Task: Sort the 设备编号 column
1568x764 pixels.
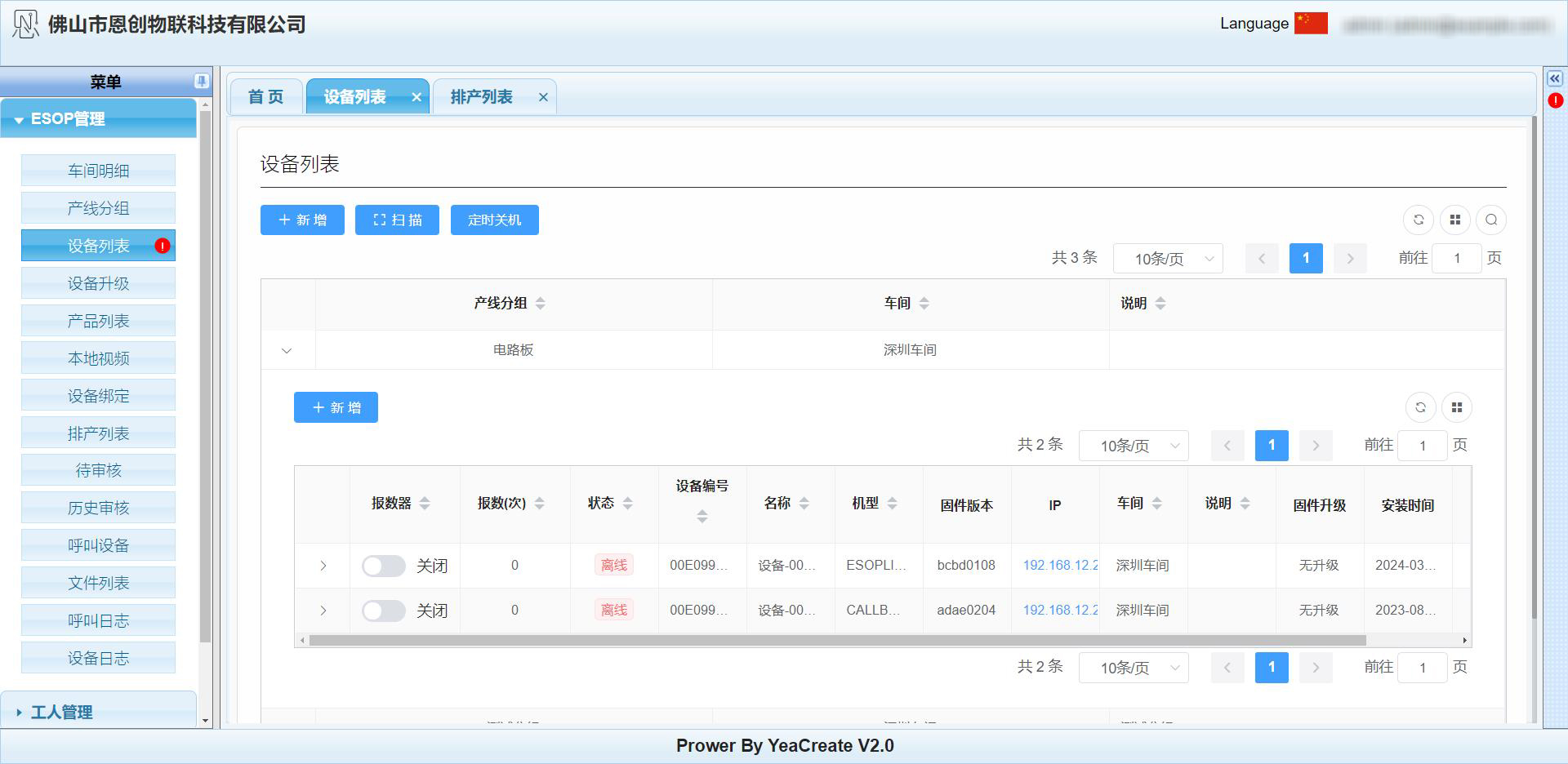Action: click(x=702, y=516)
